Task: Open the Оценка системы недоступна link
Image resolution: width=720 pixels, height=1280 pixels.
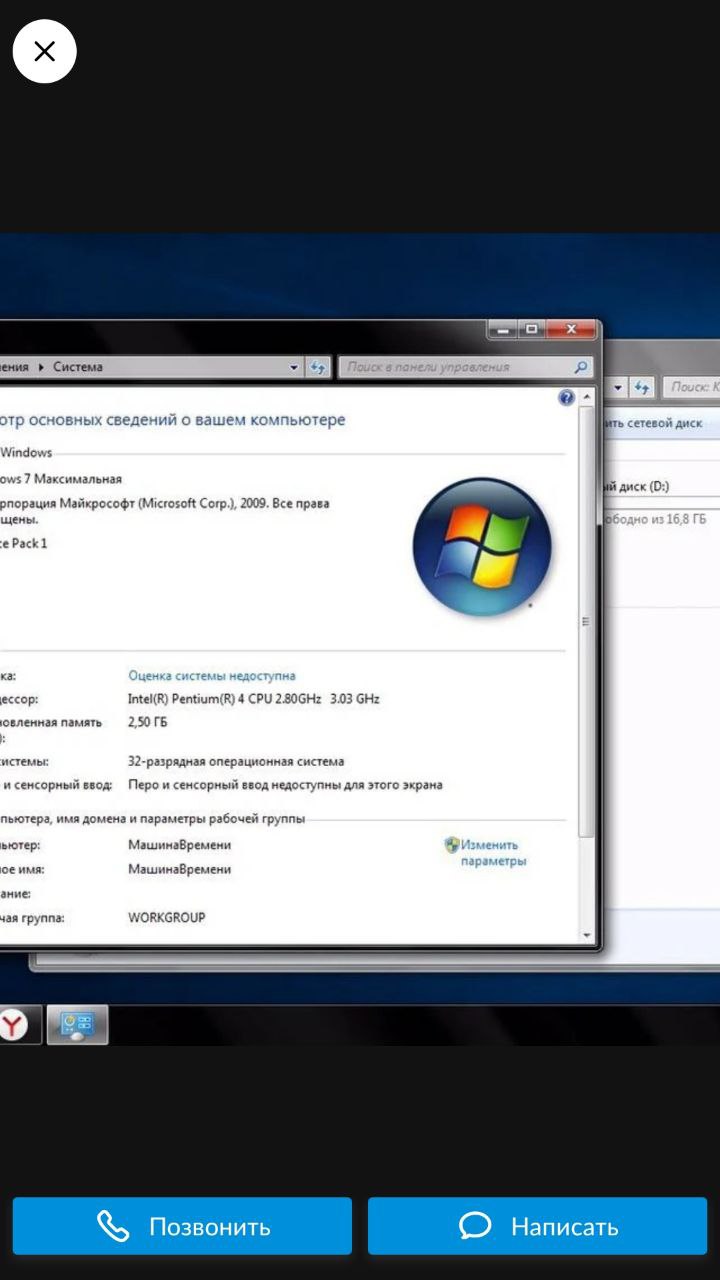Action: click(x=212, y=676)
